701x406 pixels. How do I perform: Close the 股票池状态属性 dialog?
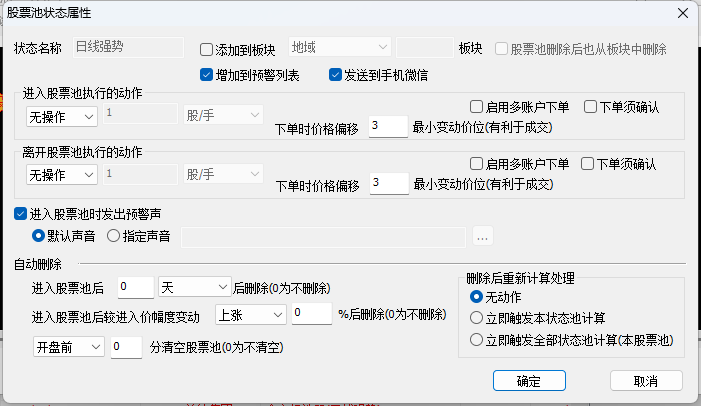[683, 13]
